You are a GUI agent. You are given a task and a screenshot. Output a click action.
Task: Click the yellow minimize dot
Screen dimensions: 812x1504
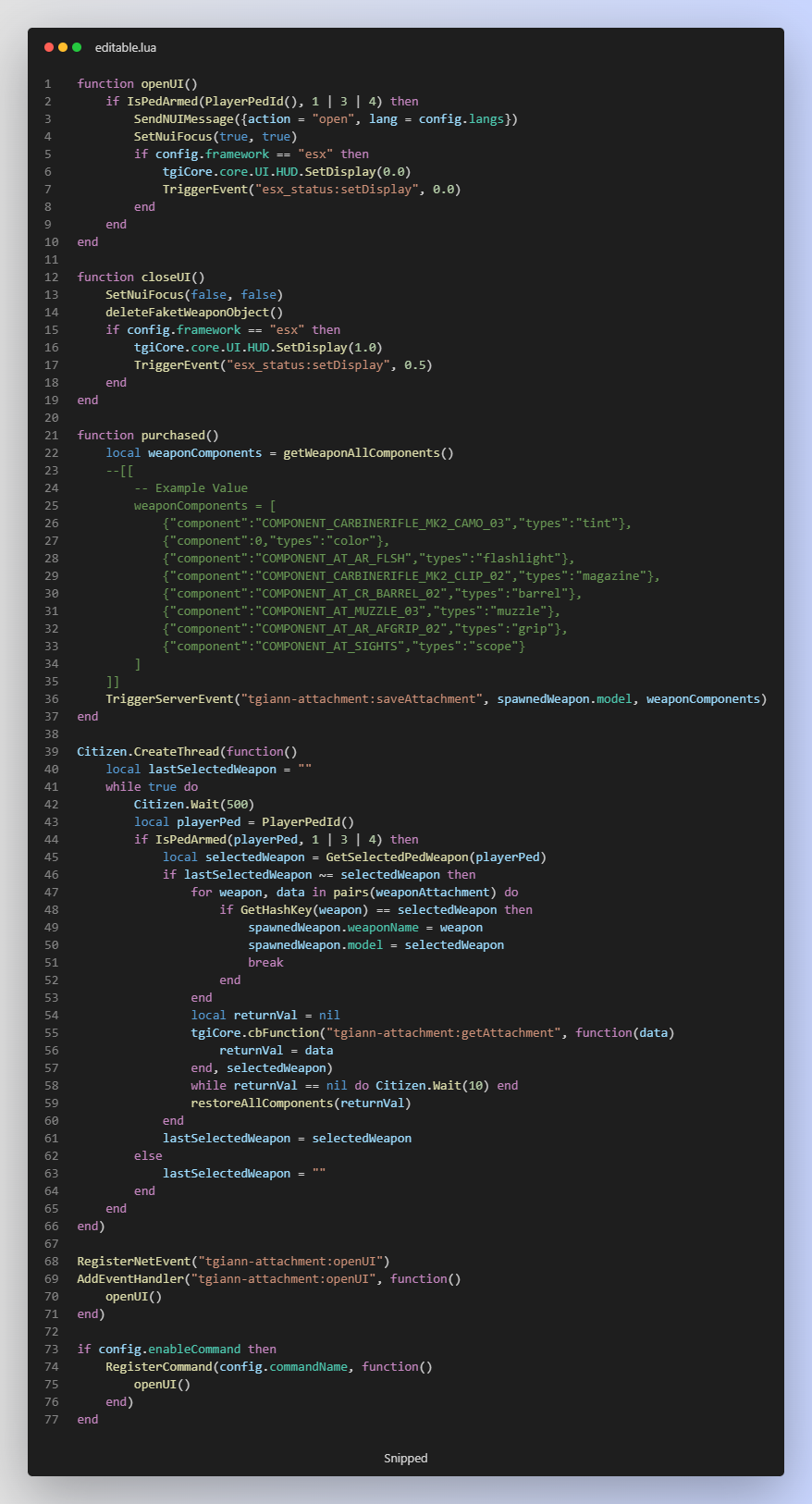[x=63, y=47]
